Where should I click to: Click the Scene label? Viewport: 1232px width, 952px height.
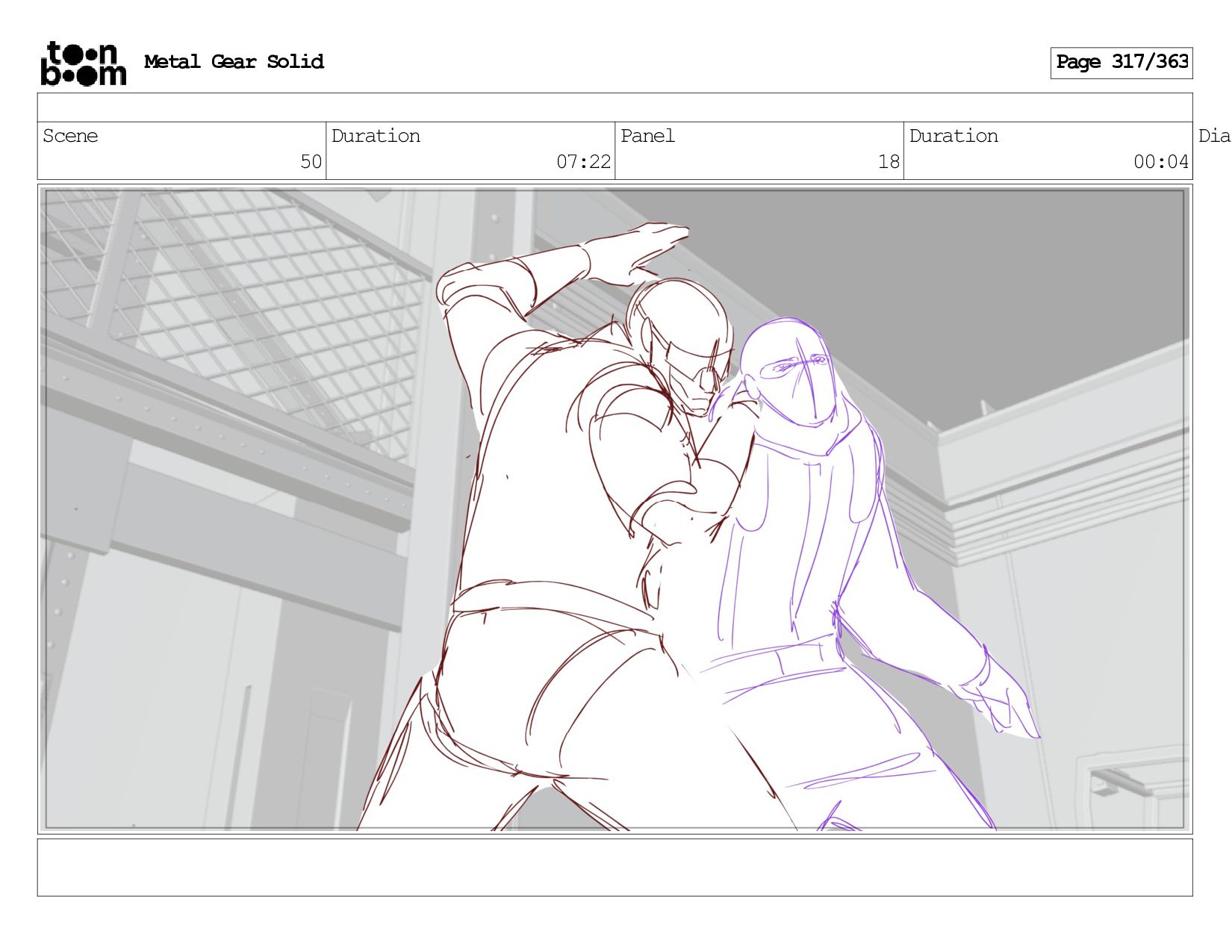click(x=70, y=136)
